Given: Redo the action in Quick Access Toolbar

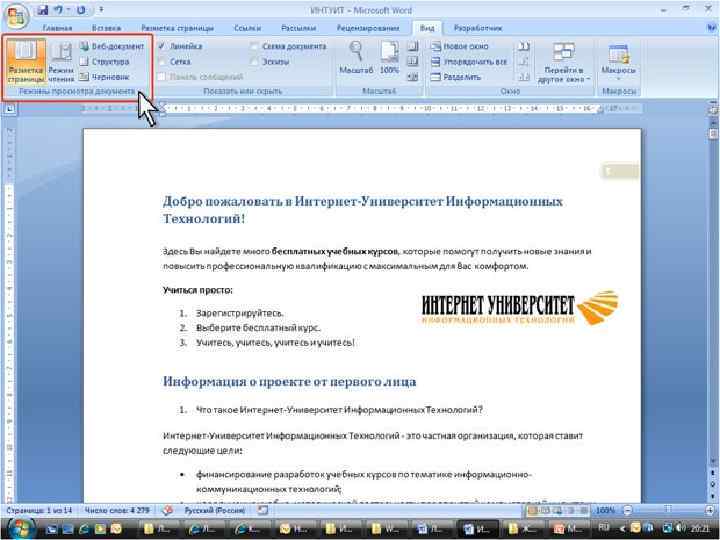Looking at the screenshot, I should tap(81, 10).
